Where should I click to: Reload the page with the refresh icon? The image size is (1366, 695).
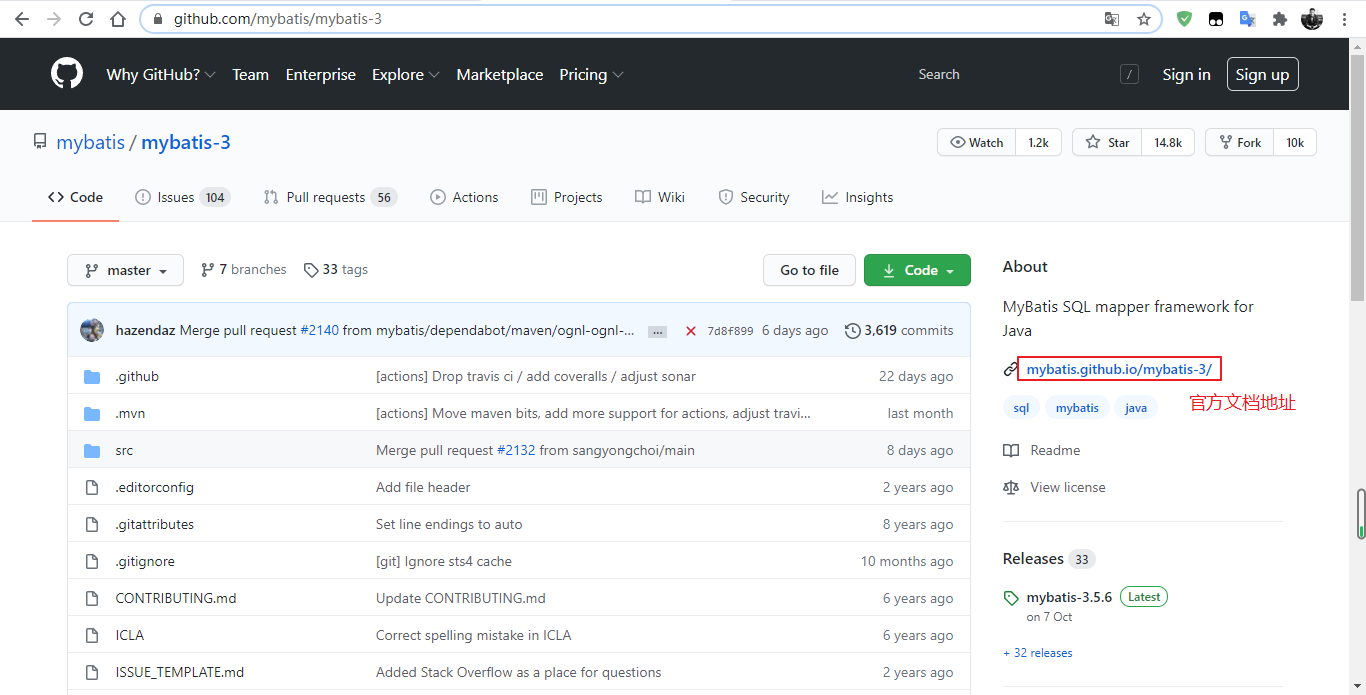[x=86, y=19]
